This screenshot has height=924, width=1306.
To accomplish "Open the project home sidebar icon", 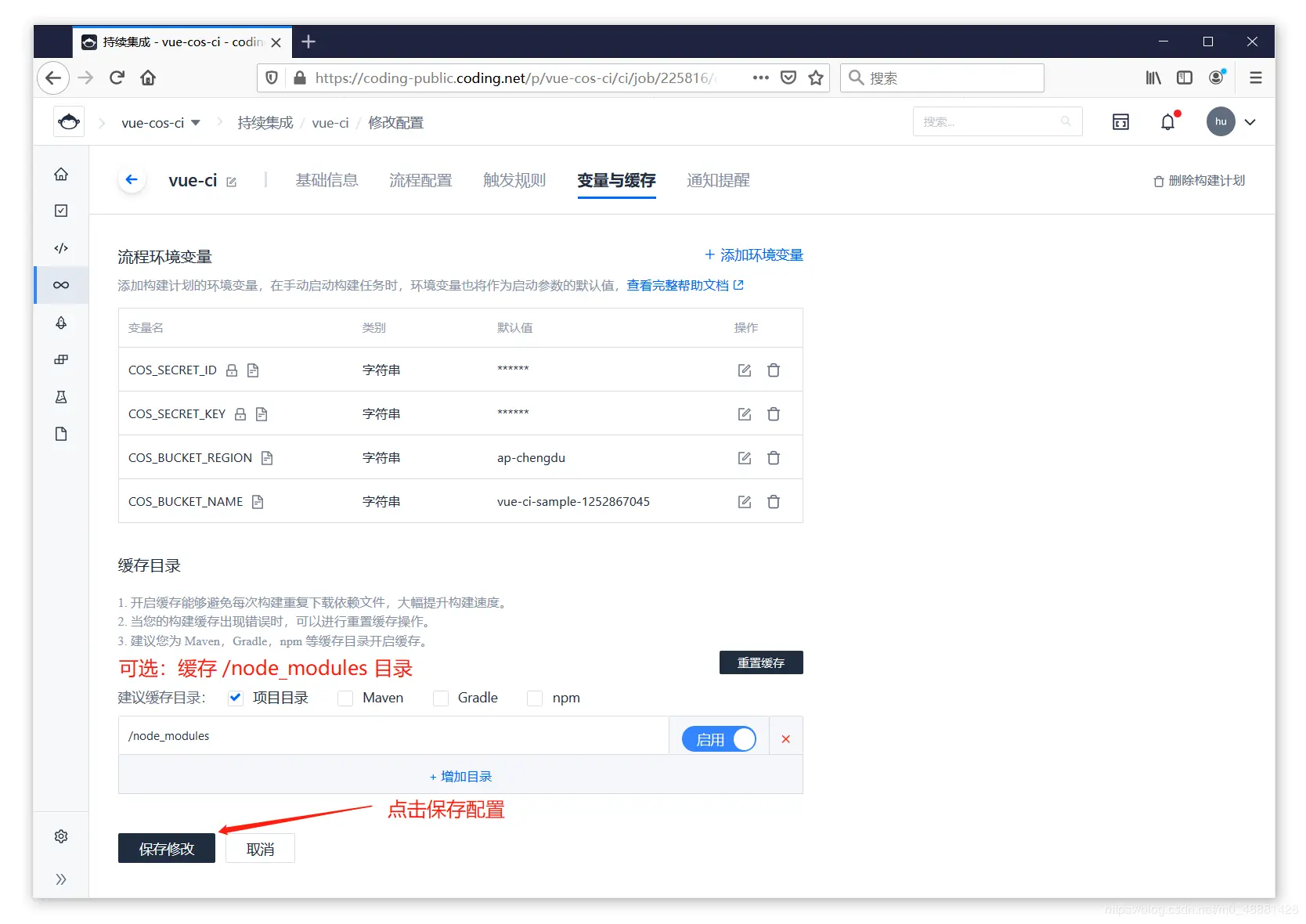I will point(61,174).
